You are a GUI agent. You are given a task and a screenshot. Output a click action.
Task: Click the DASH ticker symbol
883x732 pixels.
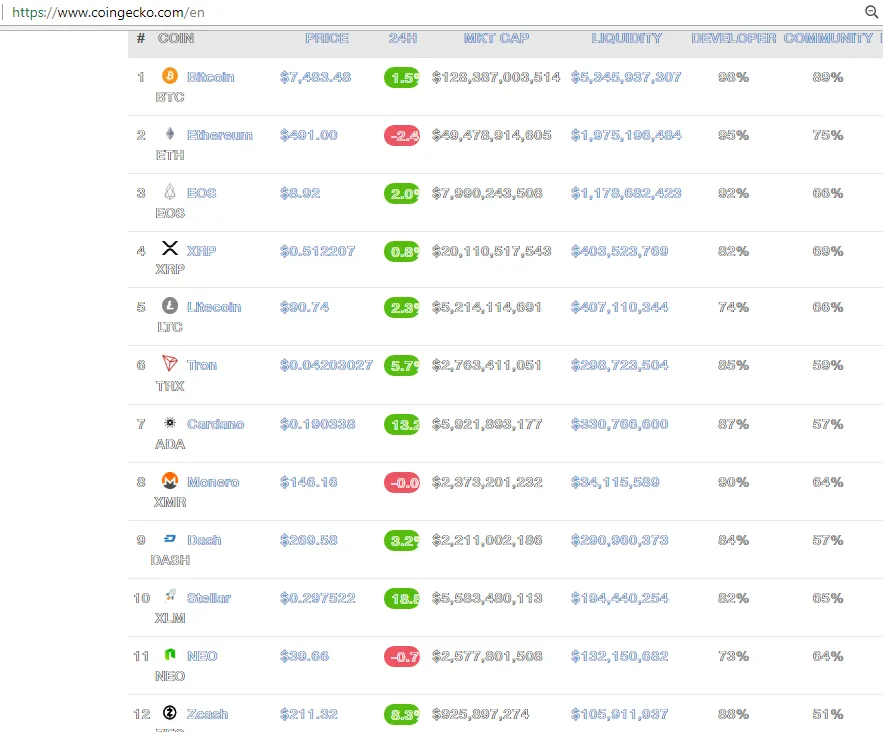[170, 560]
